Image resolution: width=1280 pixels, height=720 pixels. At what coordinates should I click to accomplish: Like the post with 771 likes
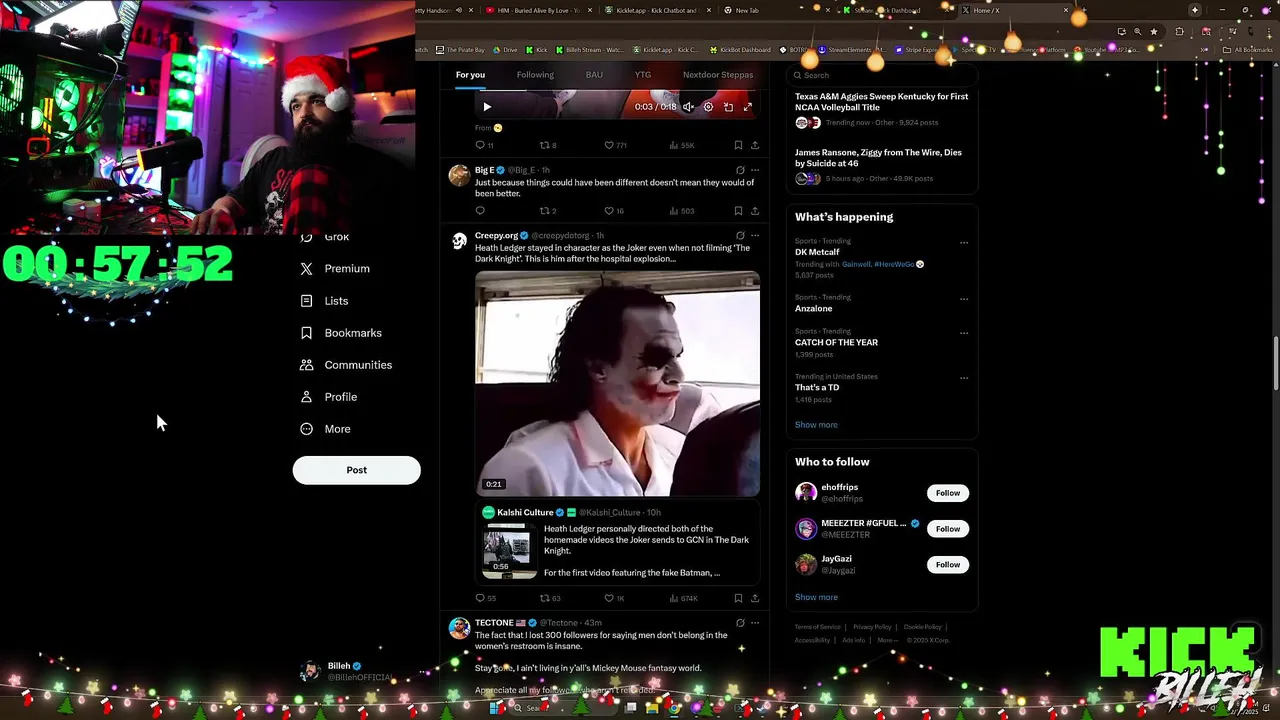(615, 145)
